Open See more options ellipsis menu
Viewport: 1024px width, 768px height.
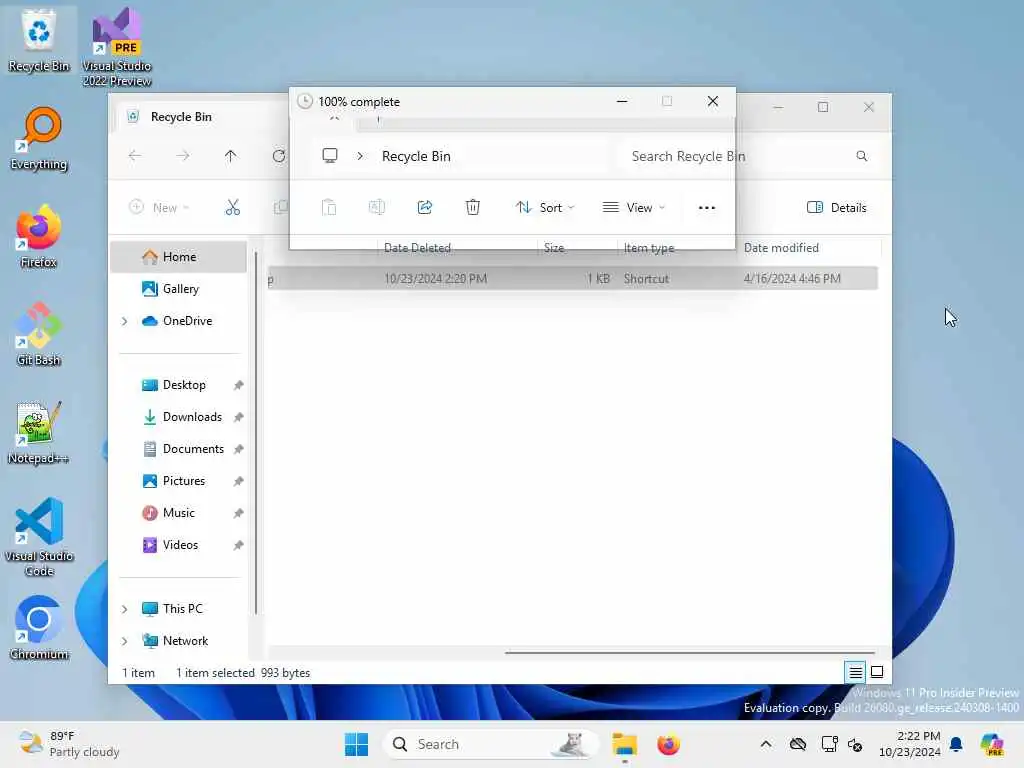point(707,208)
